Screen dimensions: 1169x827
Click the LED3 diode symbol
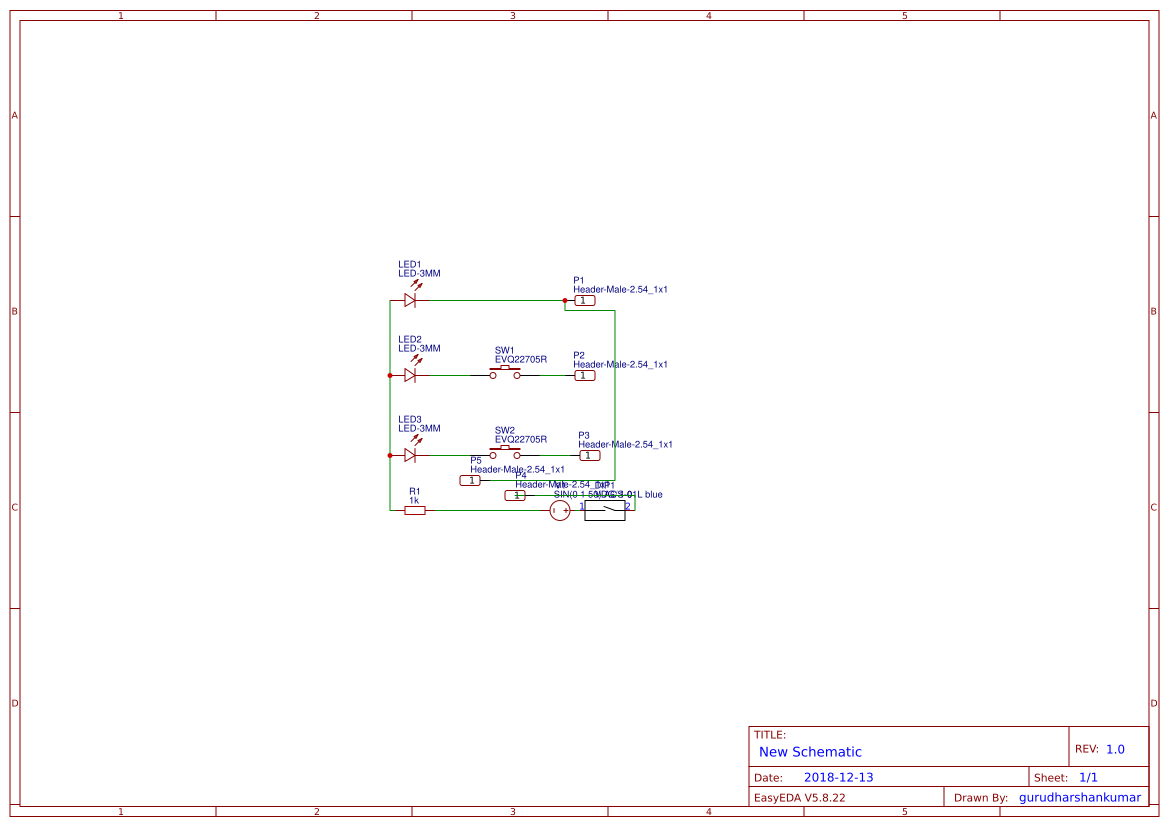pos(409,455)
